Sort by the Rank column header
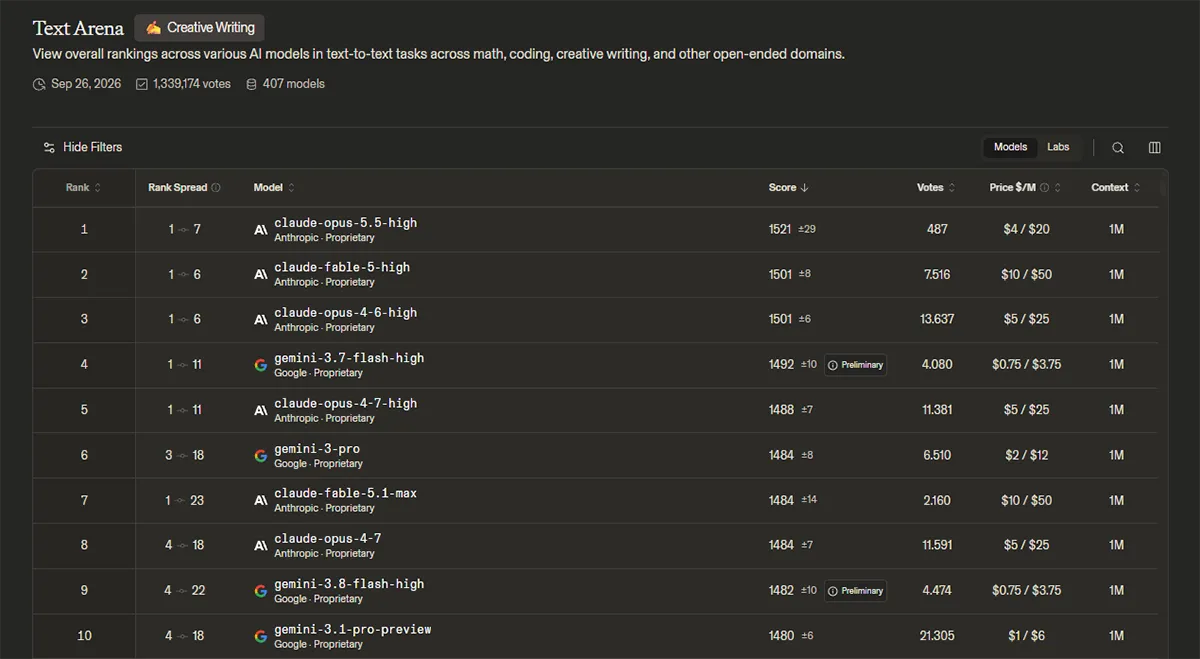This screenshot has height=659, width=1200. click(x=83, y=188)
